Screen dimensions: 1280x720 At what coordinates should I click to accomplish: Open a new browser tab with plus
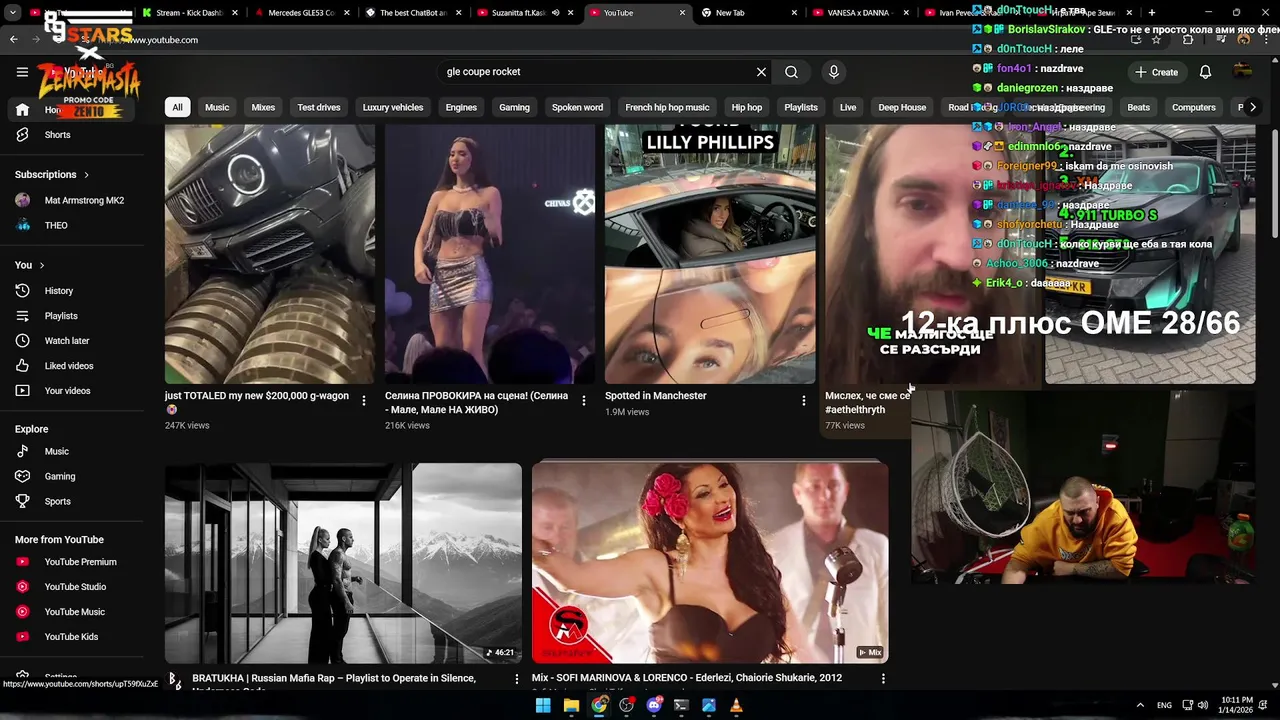point(1152,12)
